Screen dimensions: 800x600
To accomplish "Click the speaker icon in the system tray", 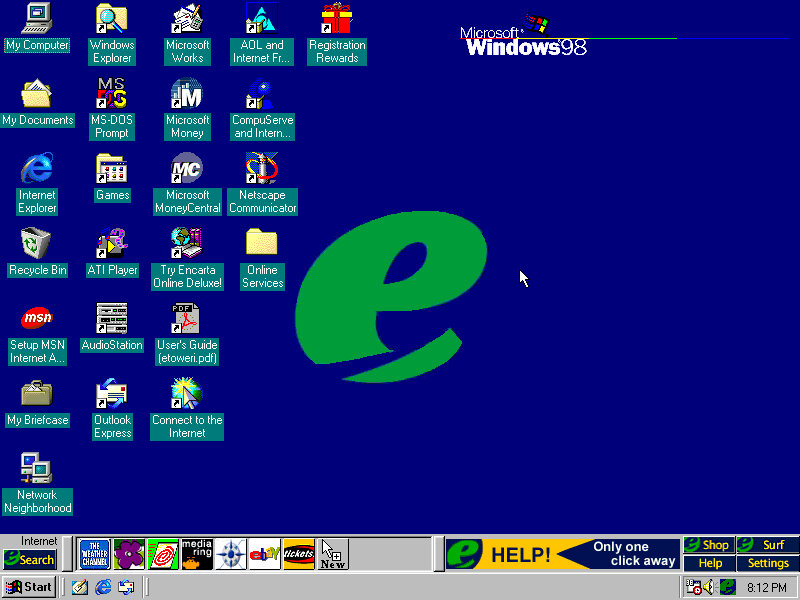I will tap(709, 587).
